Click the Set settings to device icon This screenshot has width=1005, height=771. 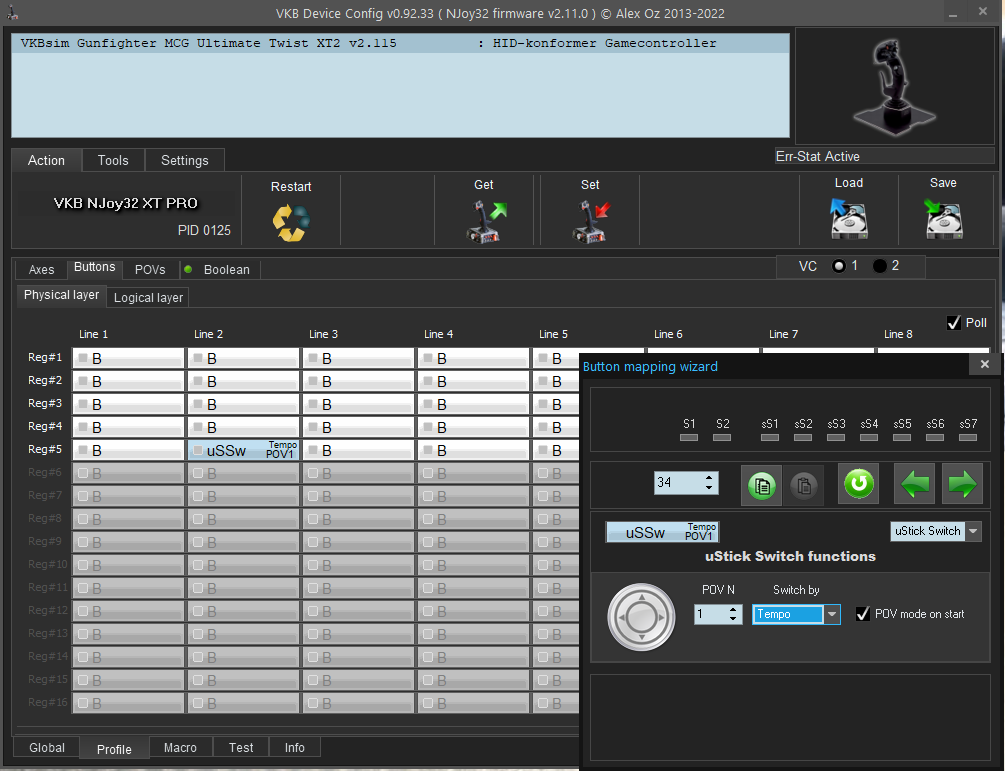(591, 220)
